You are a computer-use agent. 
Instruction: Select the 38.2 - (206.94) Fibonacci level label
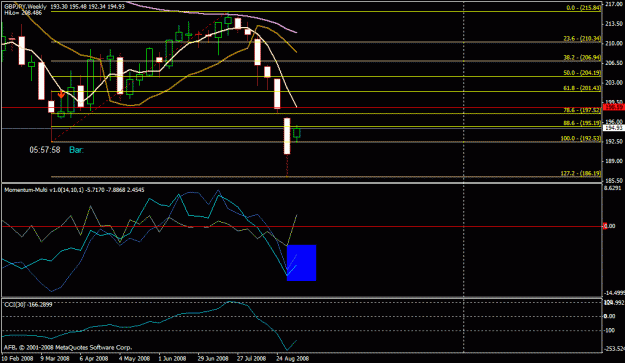(582, 57)
